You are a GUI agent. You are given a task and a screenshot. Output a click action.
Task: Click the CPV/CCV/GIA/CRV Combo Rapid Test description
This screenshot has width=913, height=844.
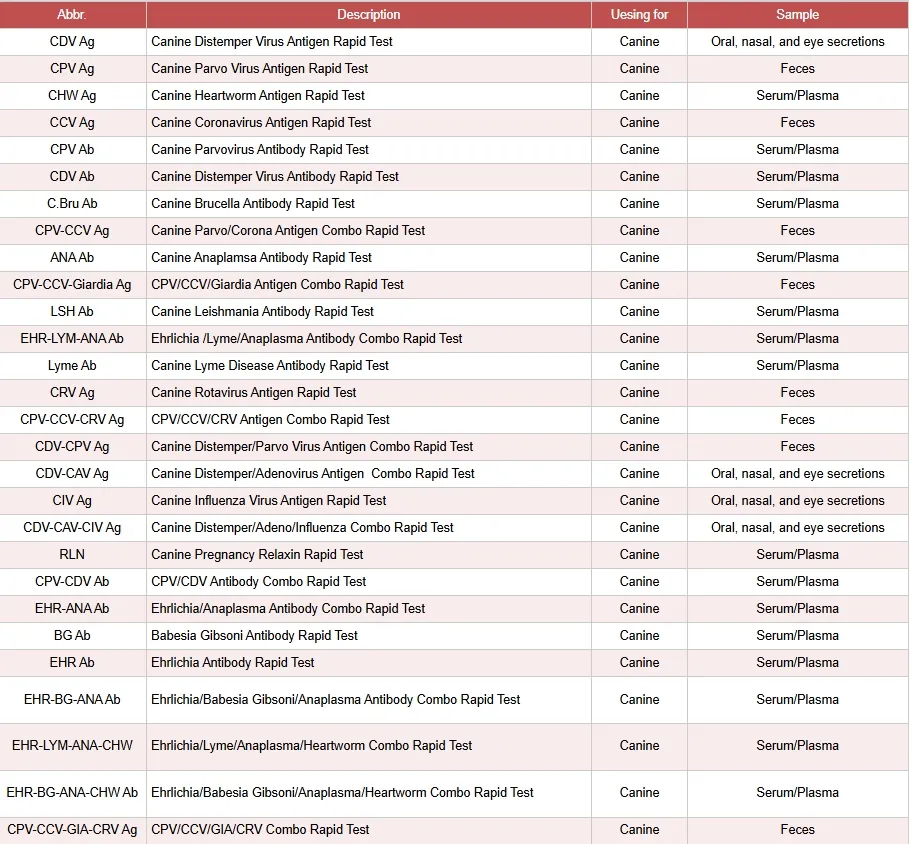point(260,830)
